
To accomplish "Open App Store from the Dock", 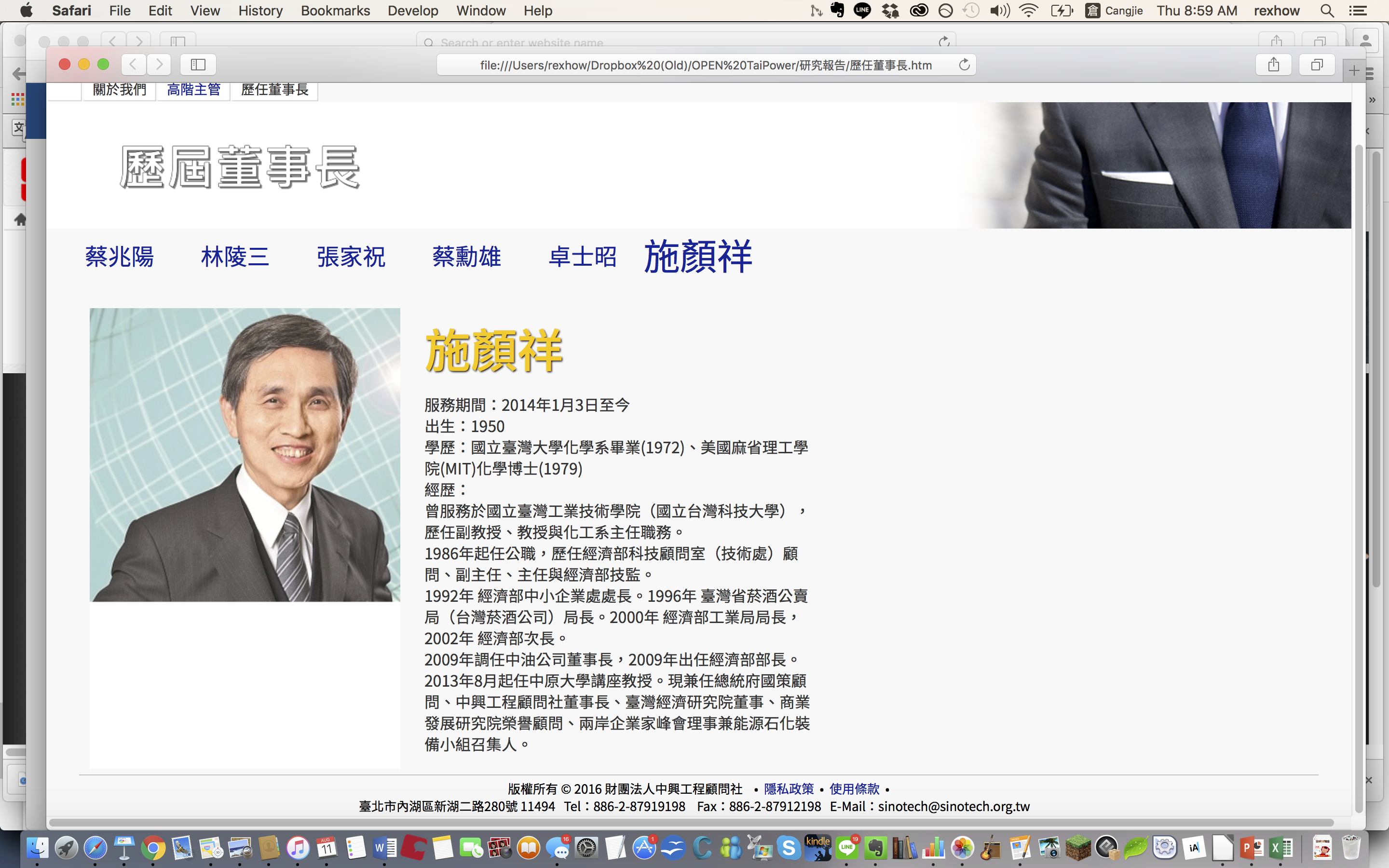I will [x=644, y=847].
